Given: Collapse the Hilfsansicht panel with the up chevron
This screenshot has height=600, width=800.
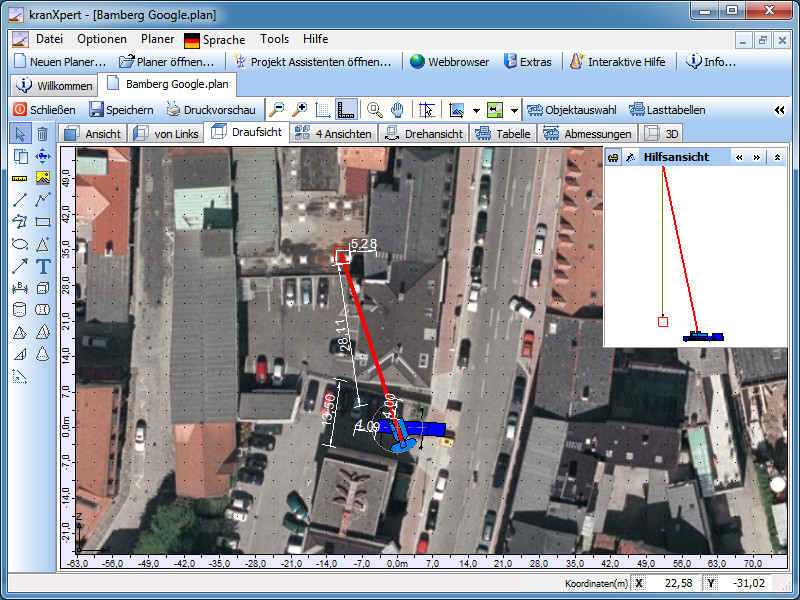Looking at the screenshot, I should click(x=778, y=157).
